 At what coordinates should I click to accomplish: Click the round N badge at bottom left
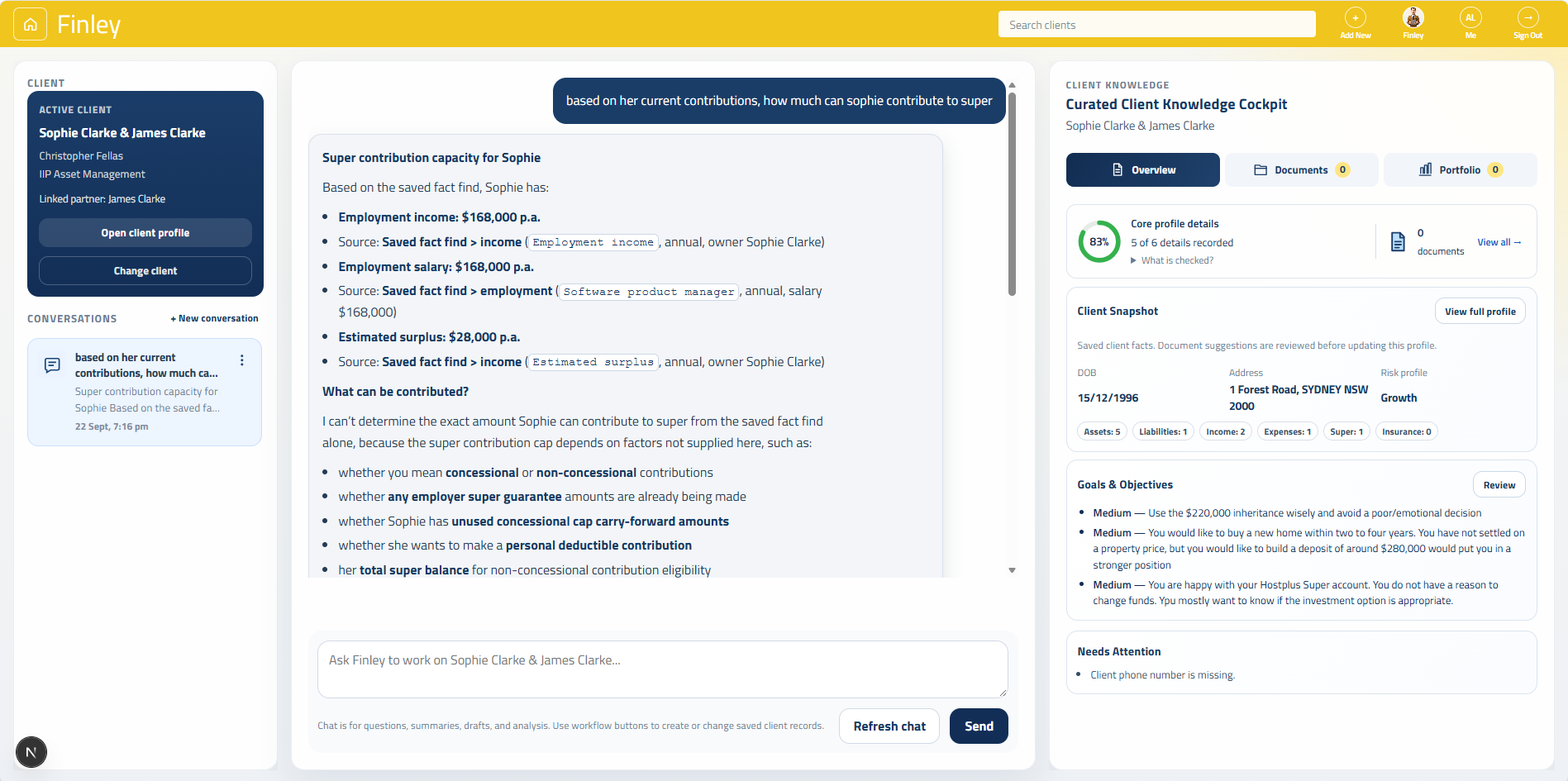click(31, 752)
